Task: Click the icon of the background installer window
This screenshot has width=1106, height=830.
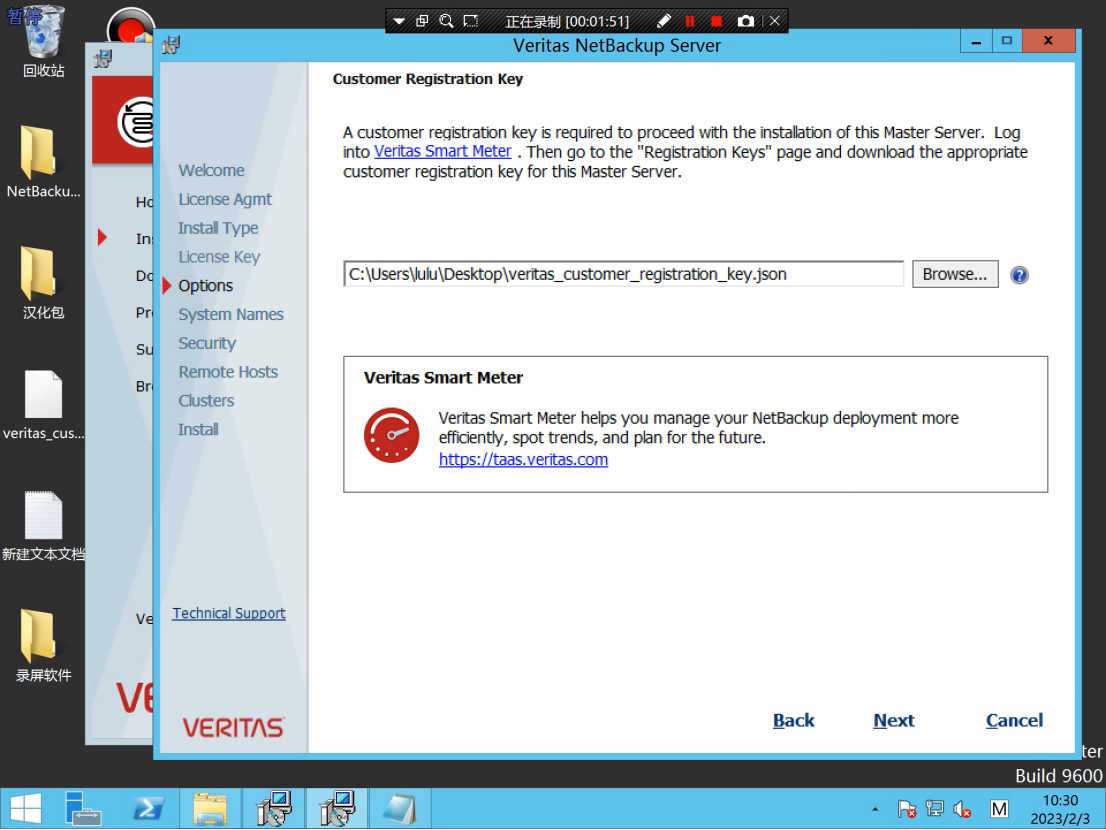Action: point(103,59)
